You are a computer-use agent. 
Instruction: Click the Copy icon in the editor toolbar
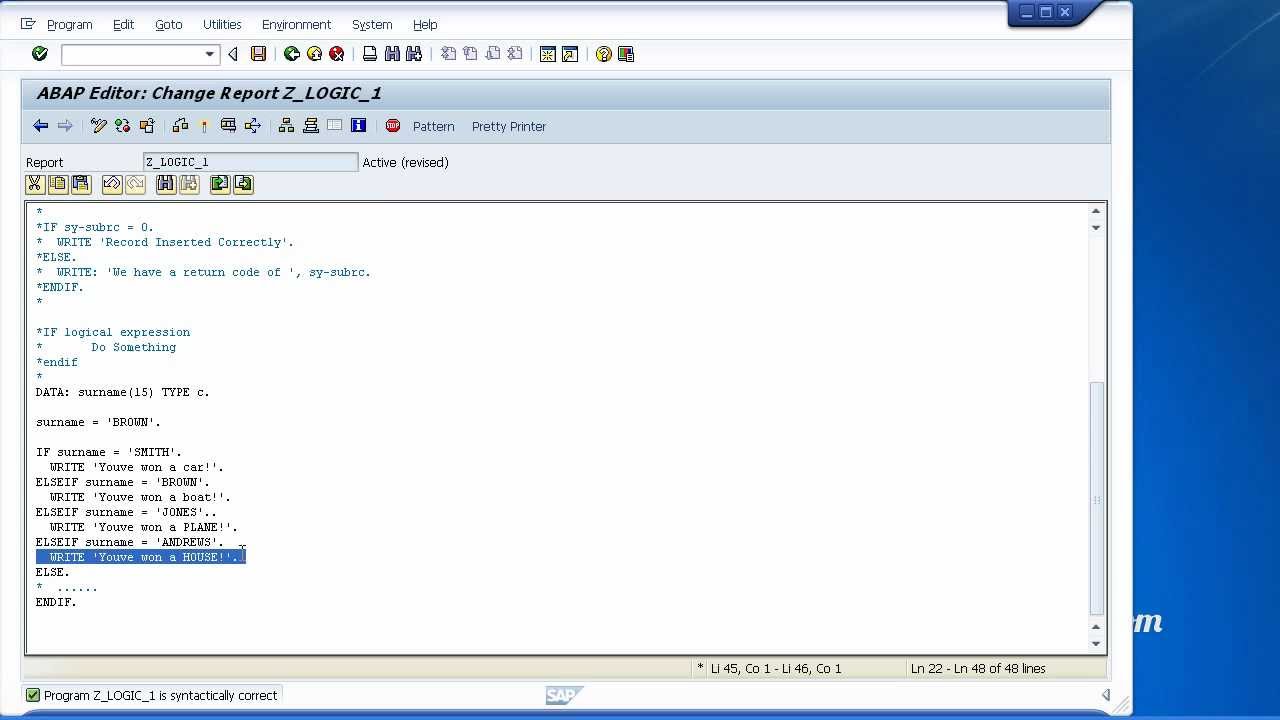(x=58, y=184)
